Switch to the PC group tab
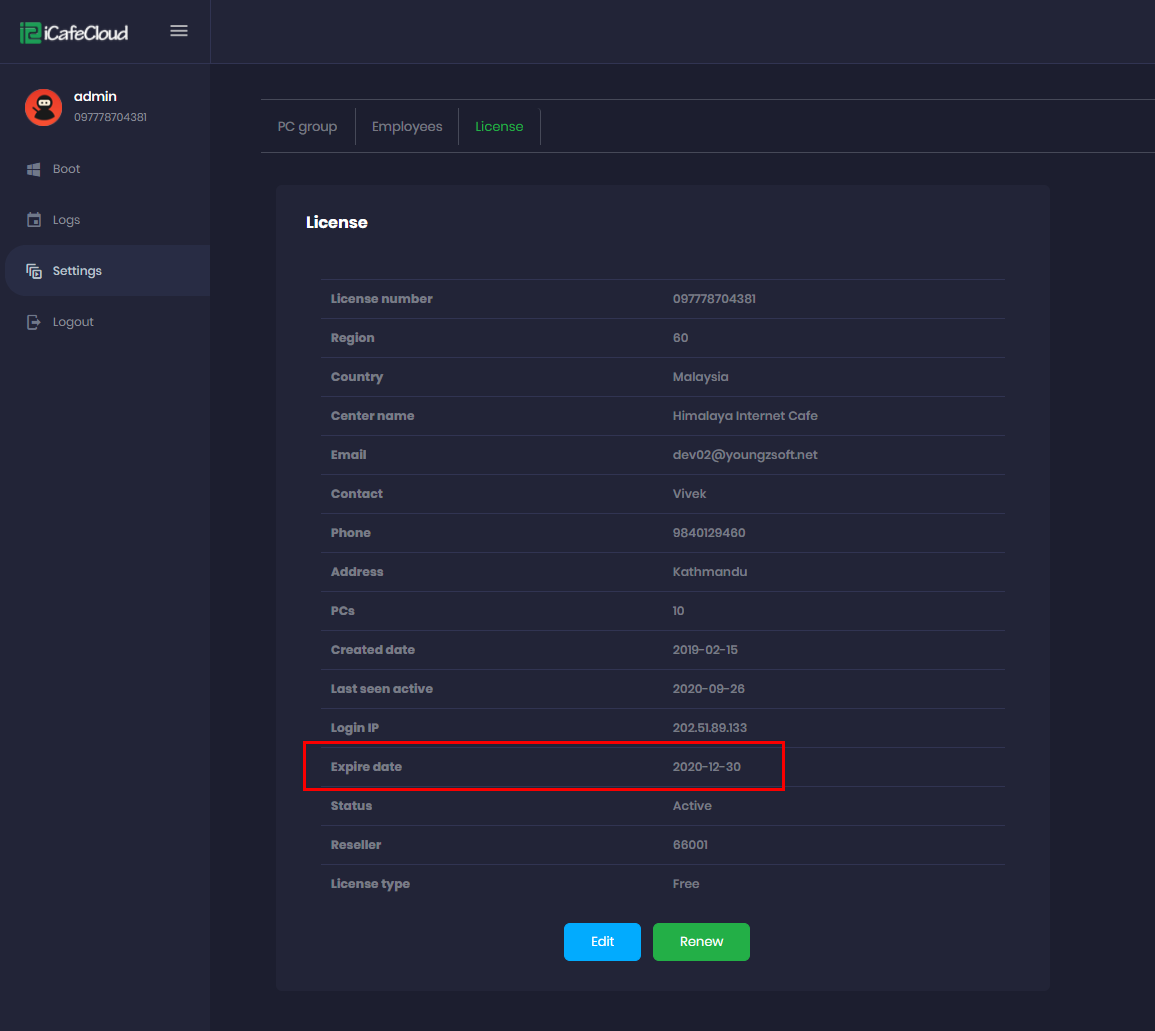 pyautogui.click(x=307, y=126)
